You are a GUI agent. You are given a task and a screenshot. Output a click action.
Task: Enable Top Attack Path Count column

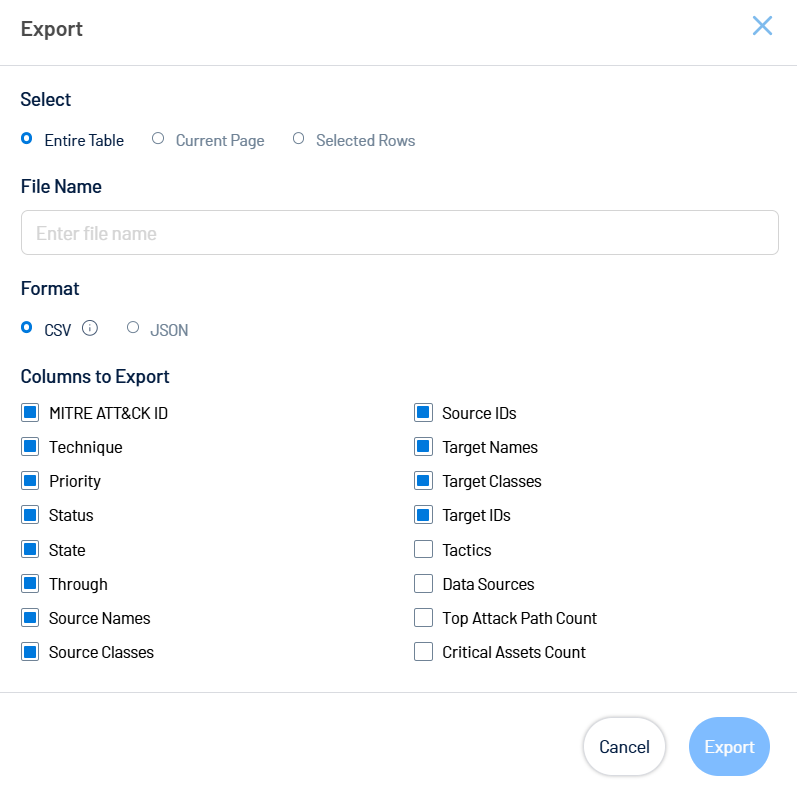(424, 618)
